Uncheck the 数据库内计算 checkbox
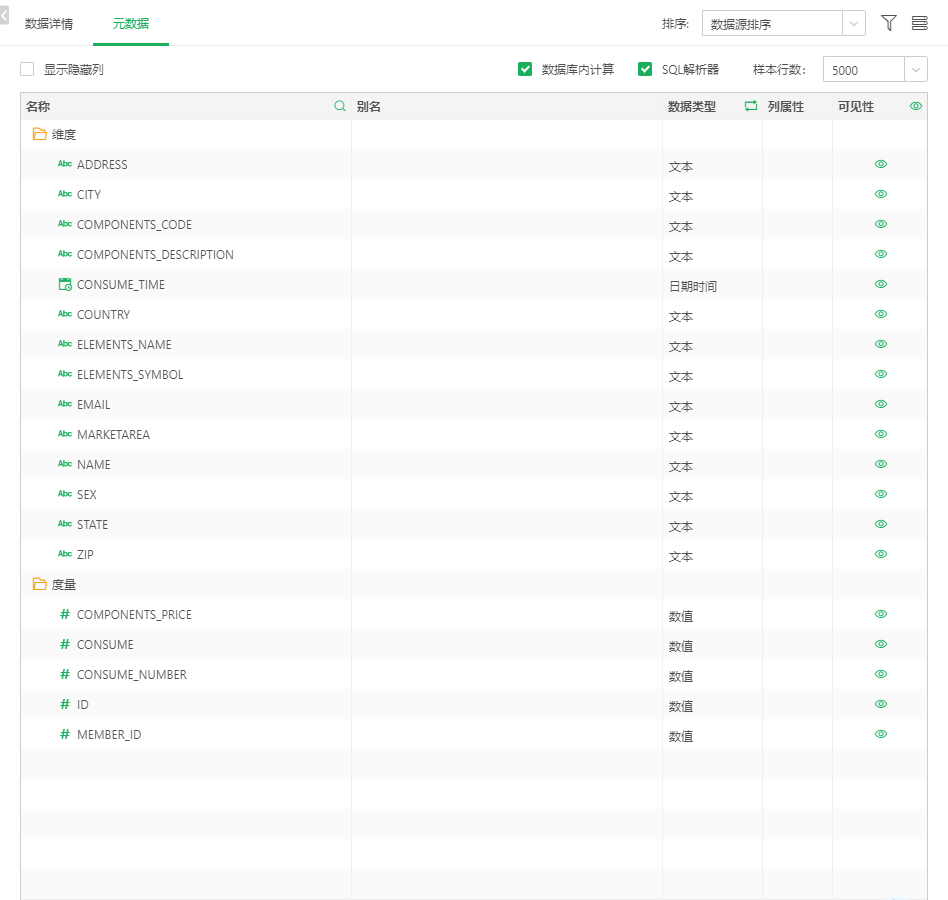 525,69
